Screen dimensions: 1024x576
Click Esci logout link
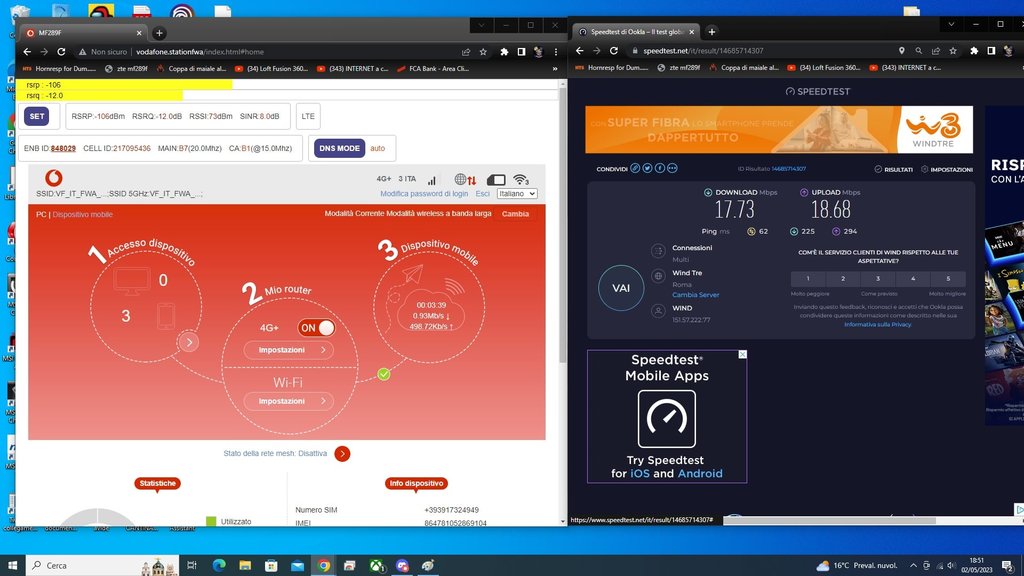(483, 193)
